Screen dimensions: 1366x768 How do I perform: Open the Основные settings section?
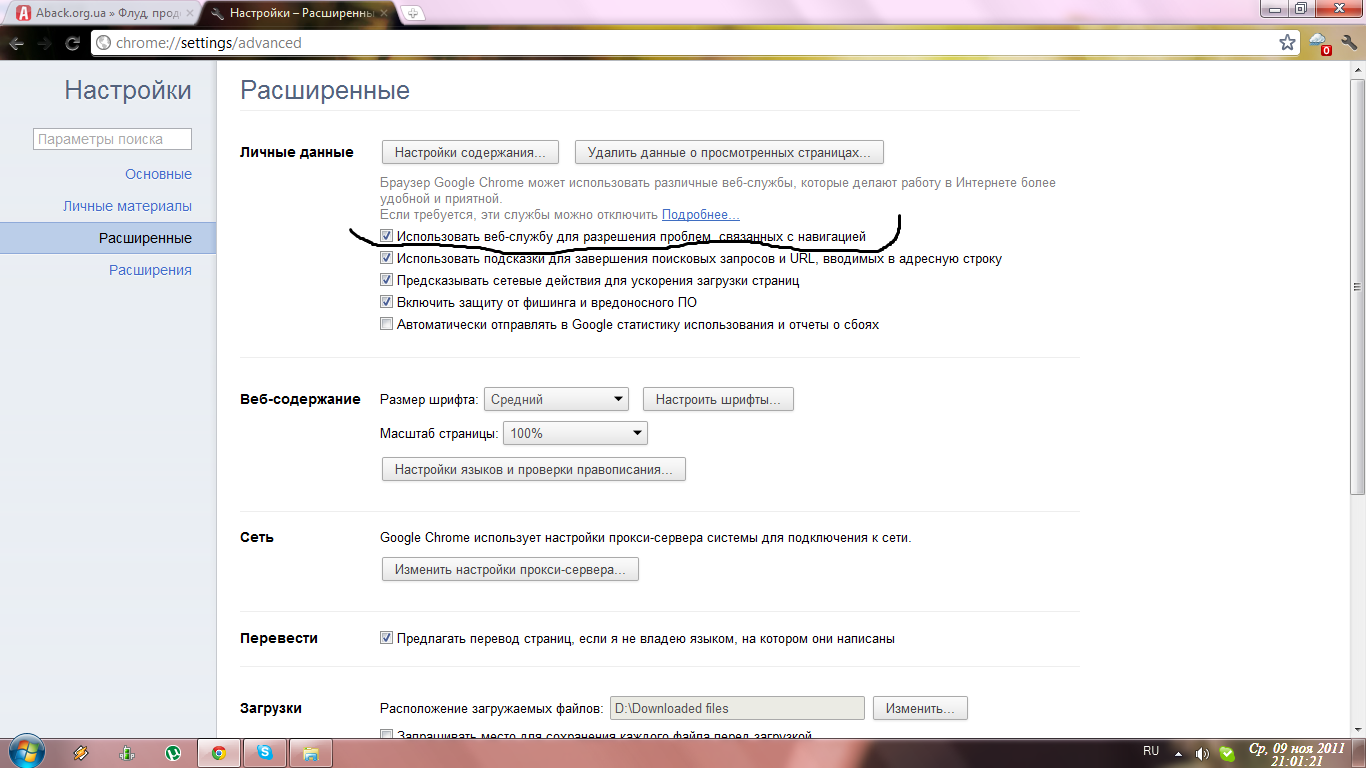coord(158,174)
